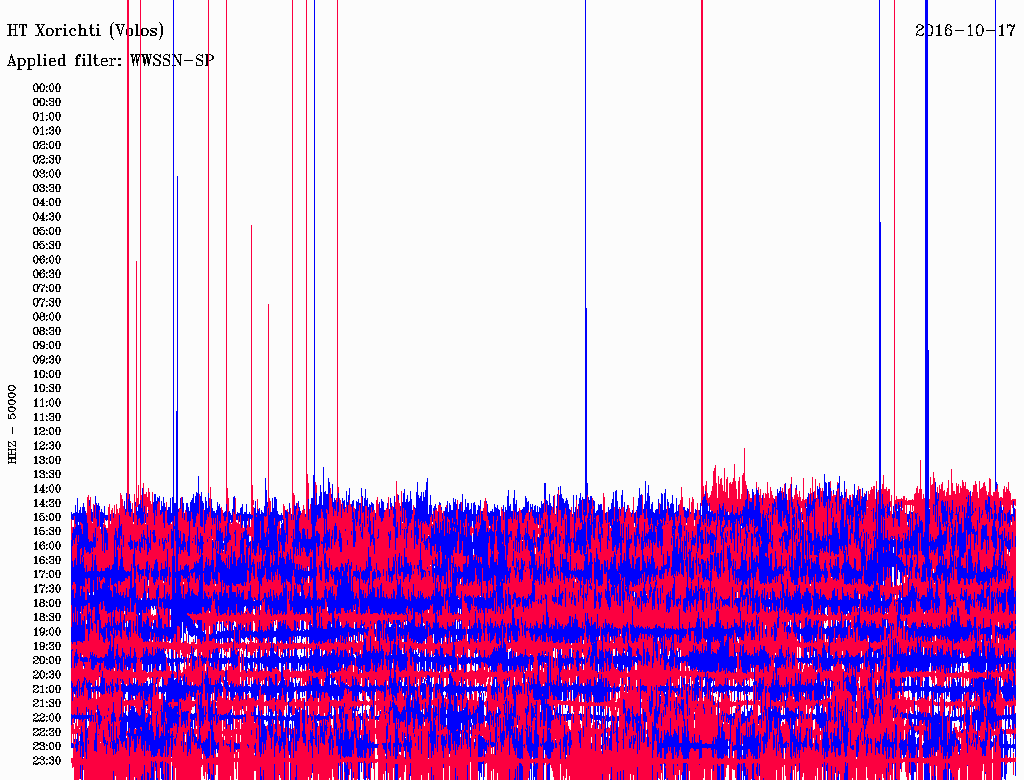Image resolution: width=1024 pixels, height=780 pixels.
Task: Click the 21:00 time row label
Action: coord(47,689)
